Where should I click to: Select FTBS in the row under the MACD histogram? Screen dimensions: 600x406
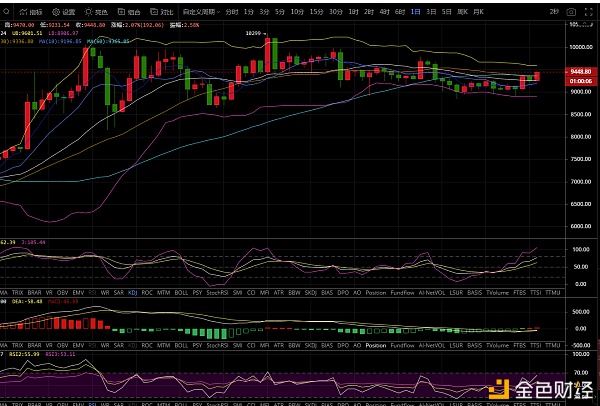519,346
